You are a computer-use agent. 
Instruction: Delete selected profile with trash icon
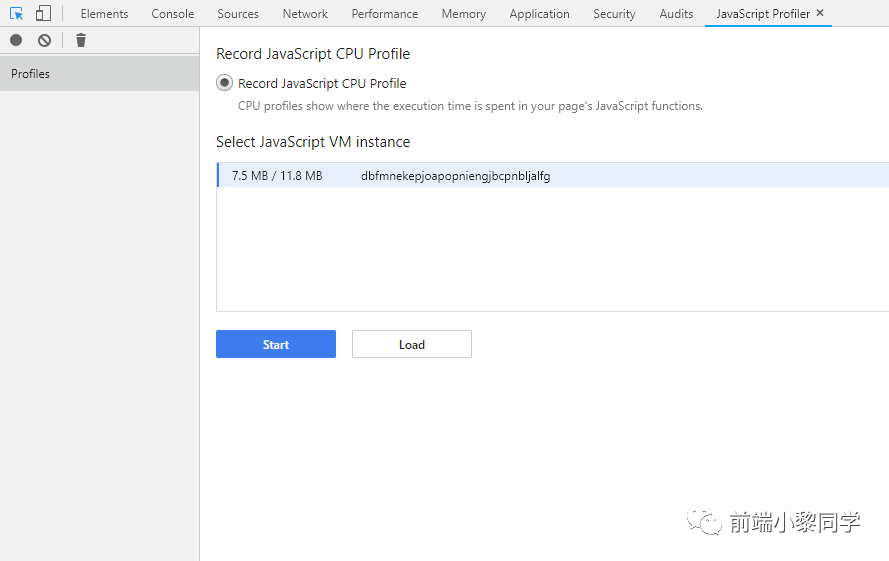coord(81,40)
